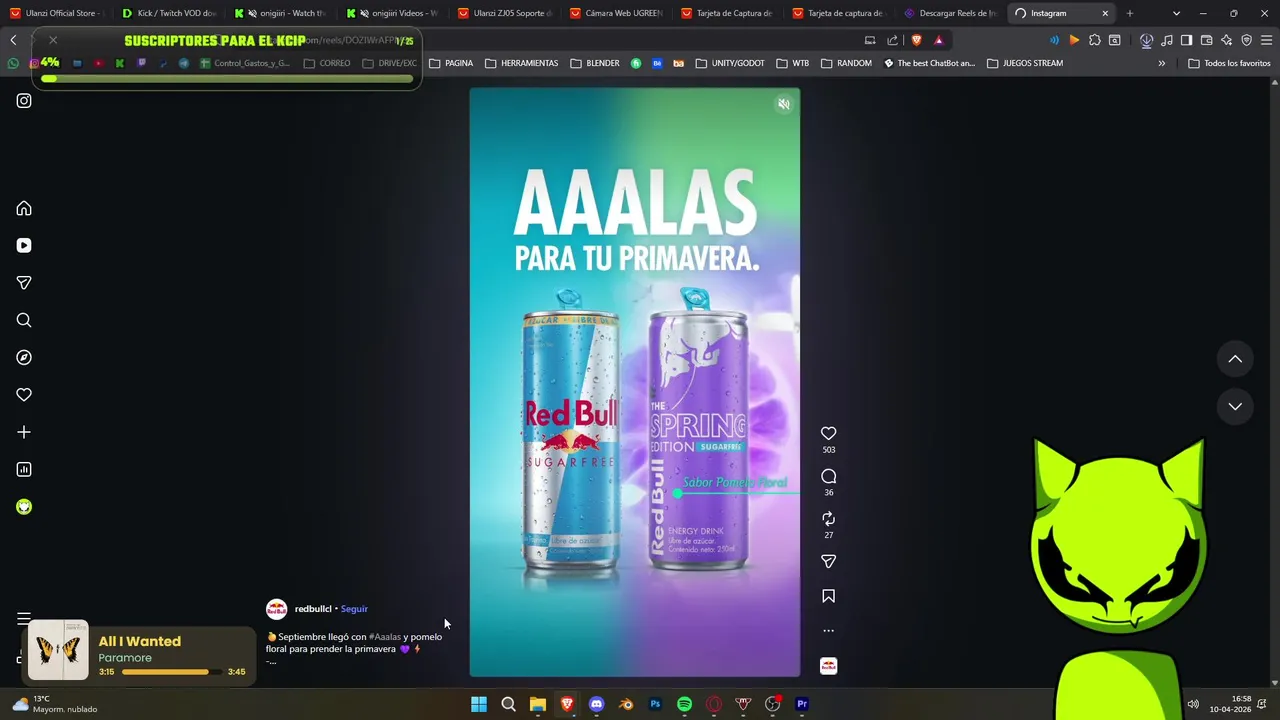Click the Instagram logo in the sidebar
Viewport: 1280px width, 720px height.
[x=24, y=100]
